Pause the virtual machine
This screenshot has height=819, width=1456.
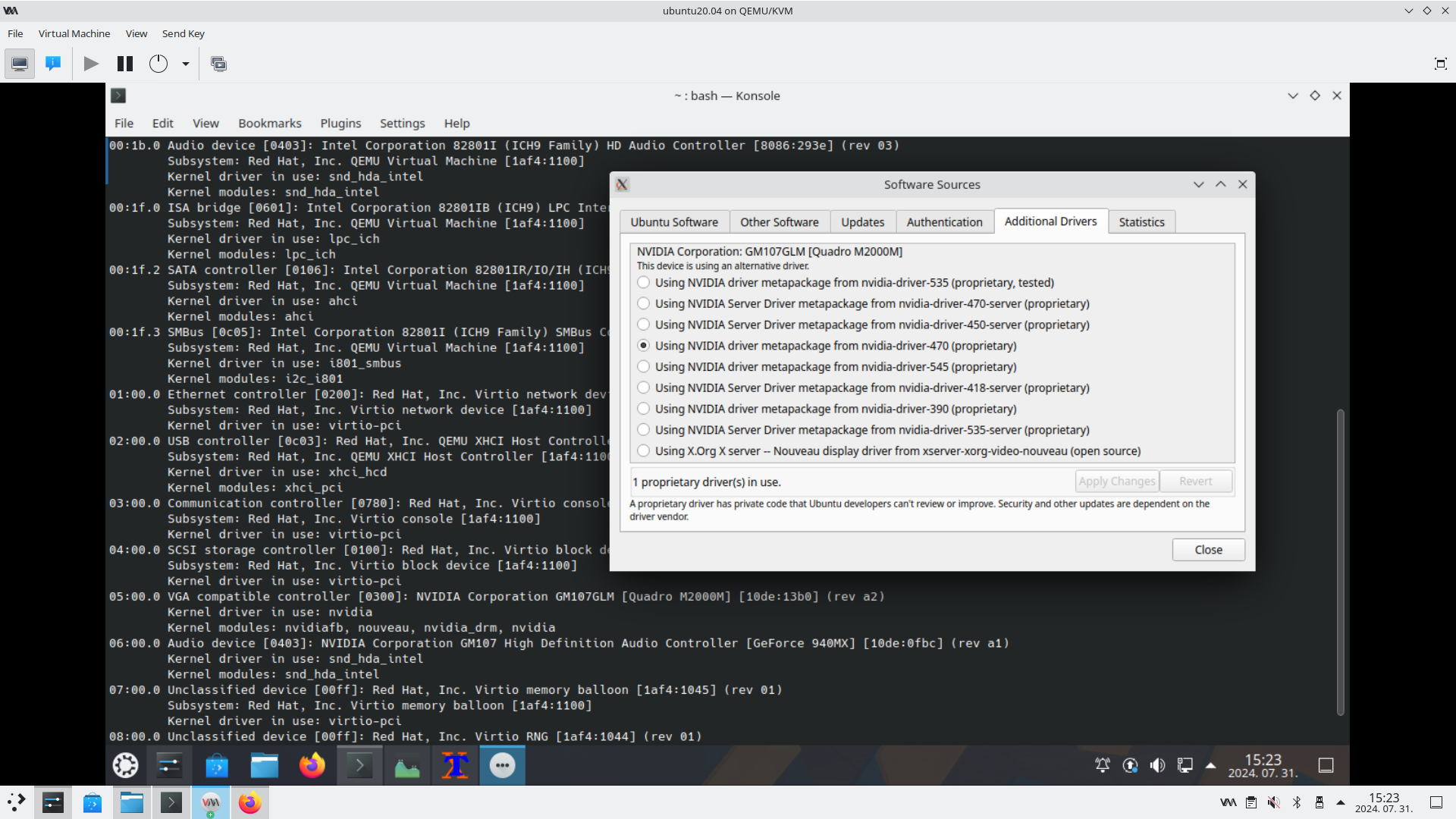pos(125,64)
